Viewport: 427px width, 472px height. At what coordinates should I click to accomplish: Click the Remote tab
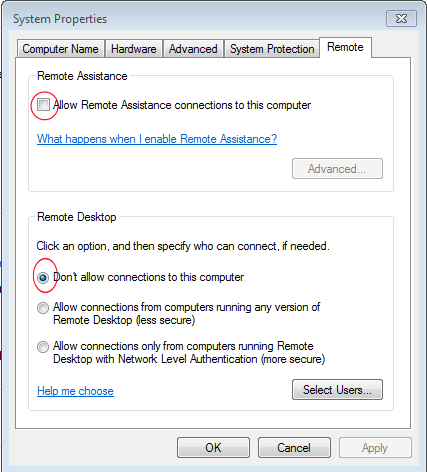click(345, 47)
